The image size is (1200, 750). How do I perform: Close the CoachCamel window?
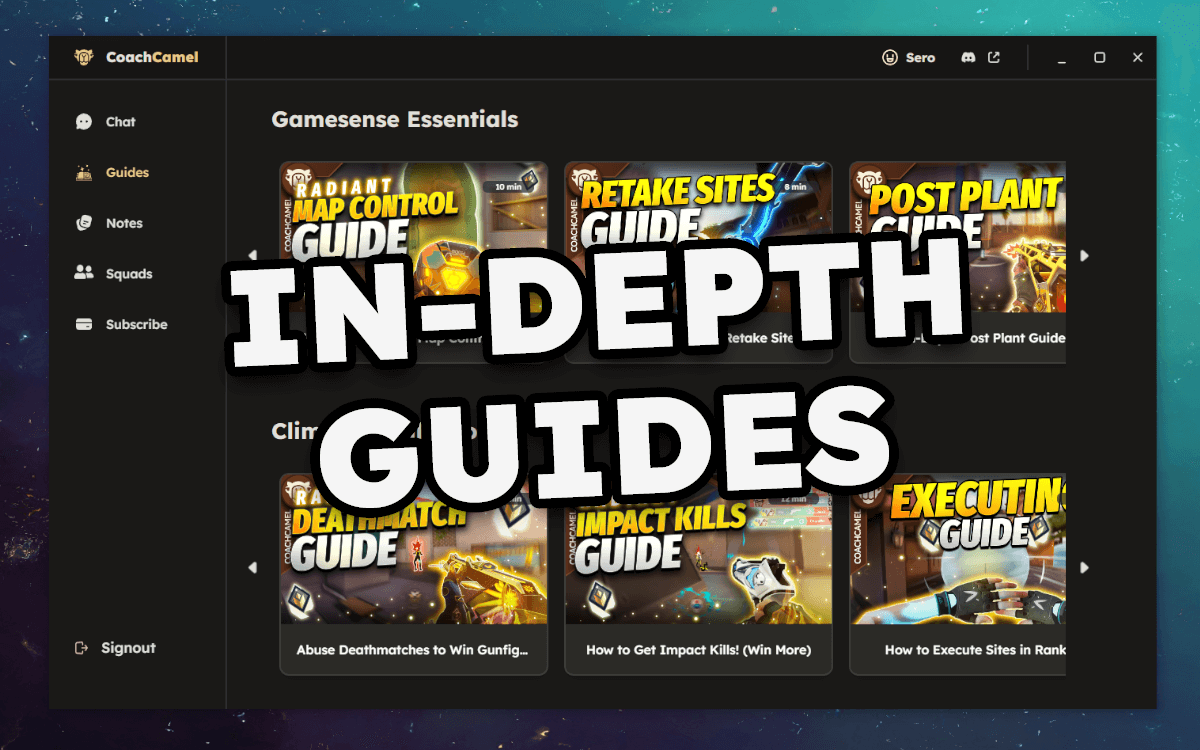1137,58
